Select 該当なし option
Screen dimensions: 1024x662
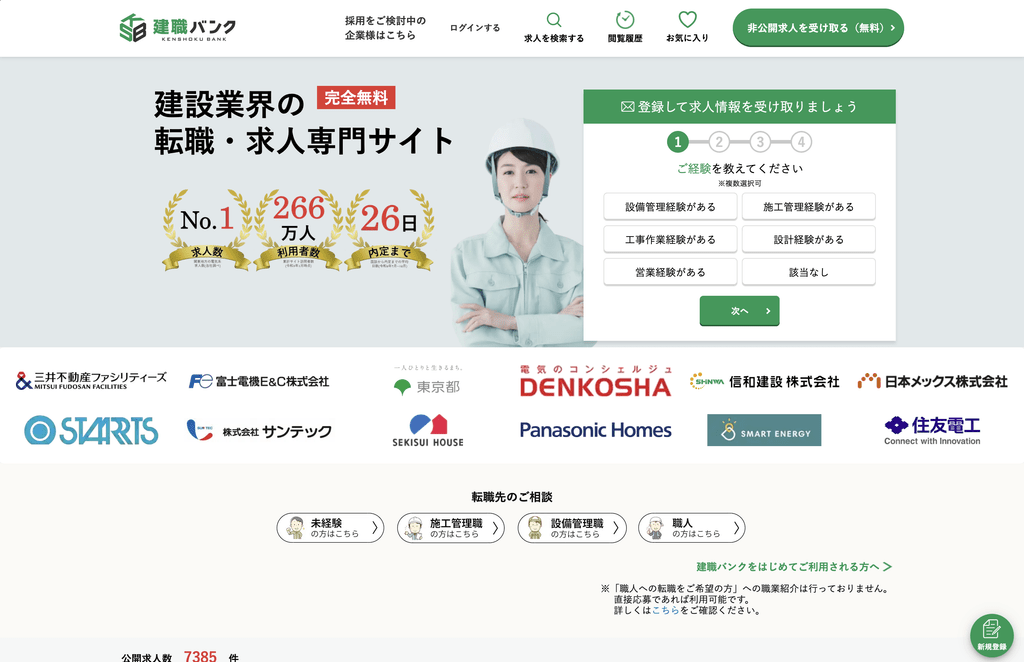[808, 272]
